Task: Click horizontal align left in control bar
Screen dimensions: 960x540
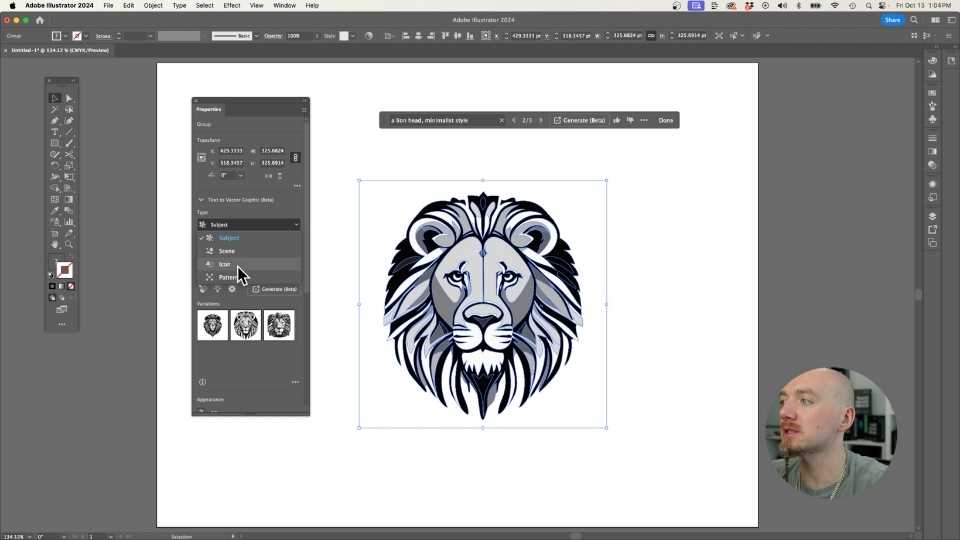Action: point(405,36)
